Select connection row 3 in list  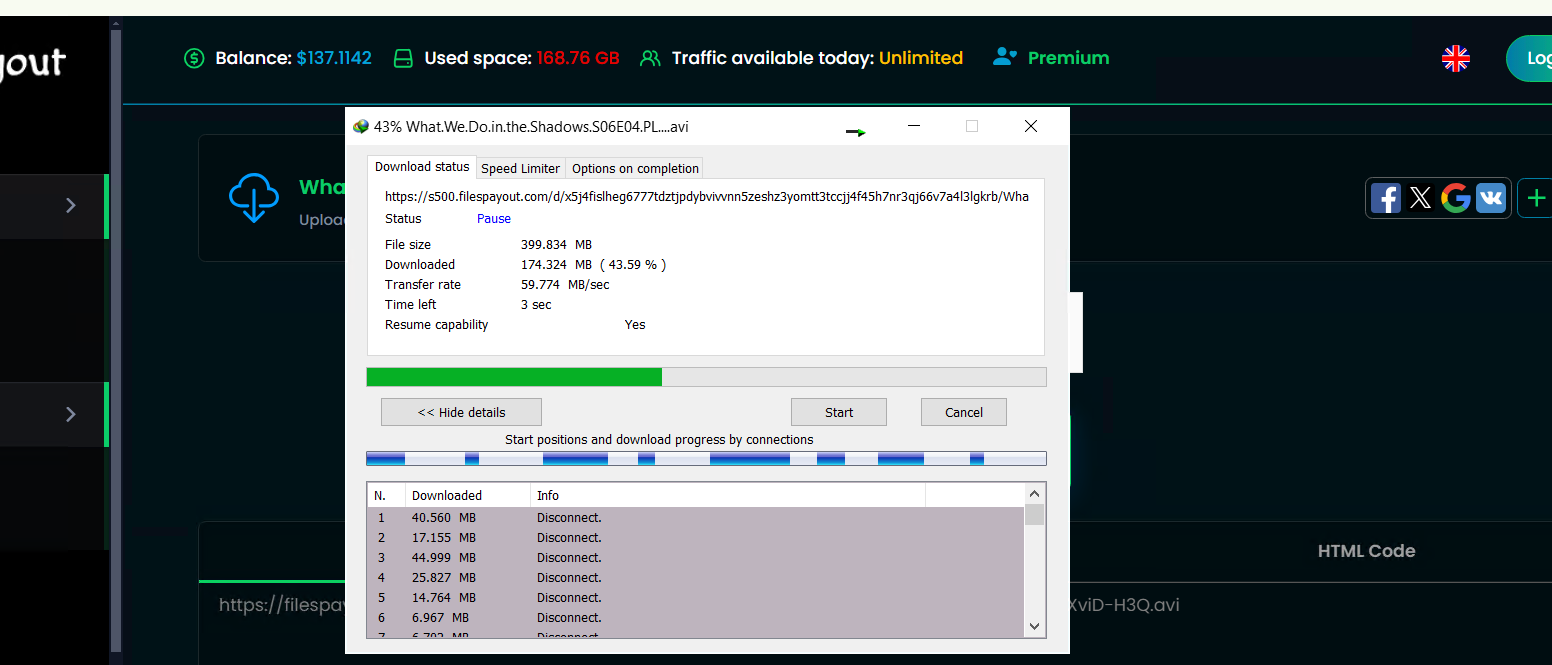point(696,557)
